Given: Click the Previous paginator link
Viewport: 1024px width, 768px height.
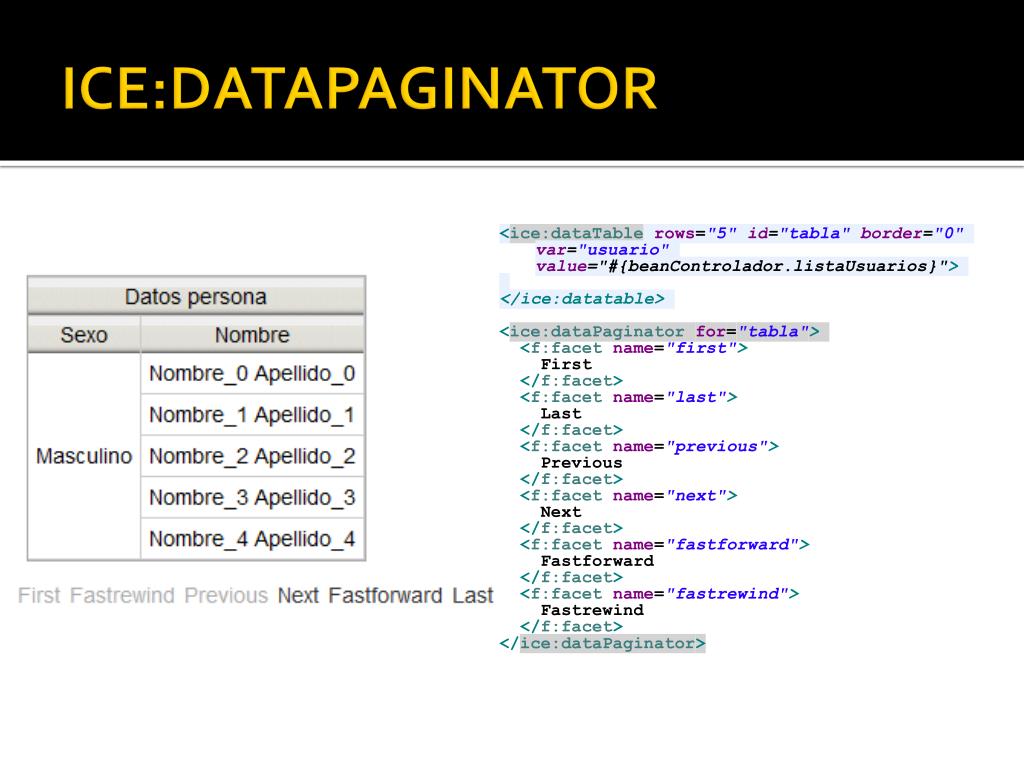Looking at the screenshot, I should [x=226, y=596].
